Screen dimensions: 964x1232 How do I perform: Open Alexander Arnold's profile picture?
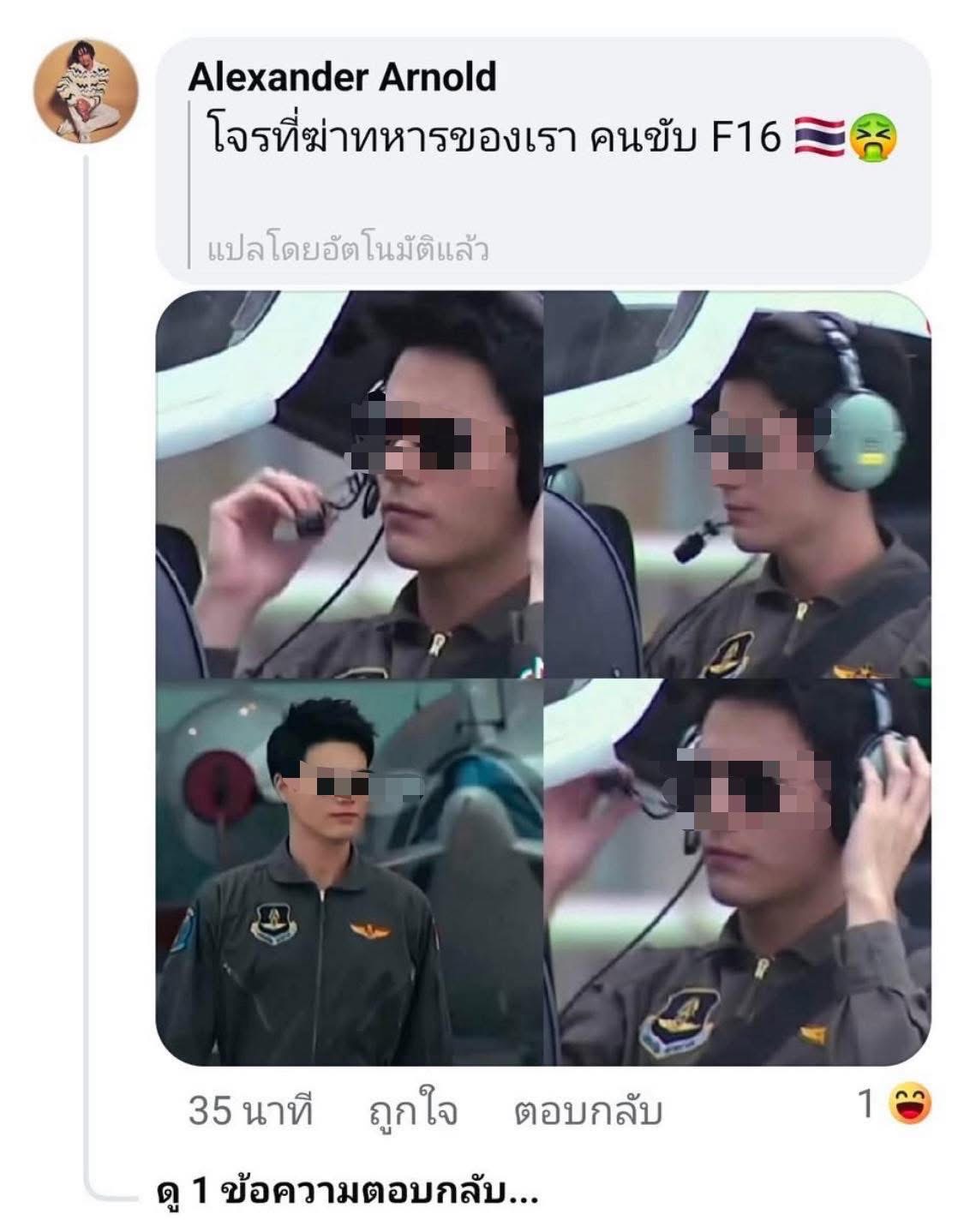(x=86, y=90)
